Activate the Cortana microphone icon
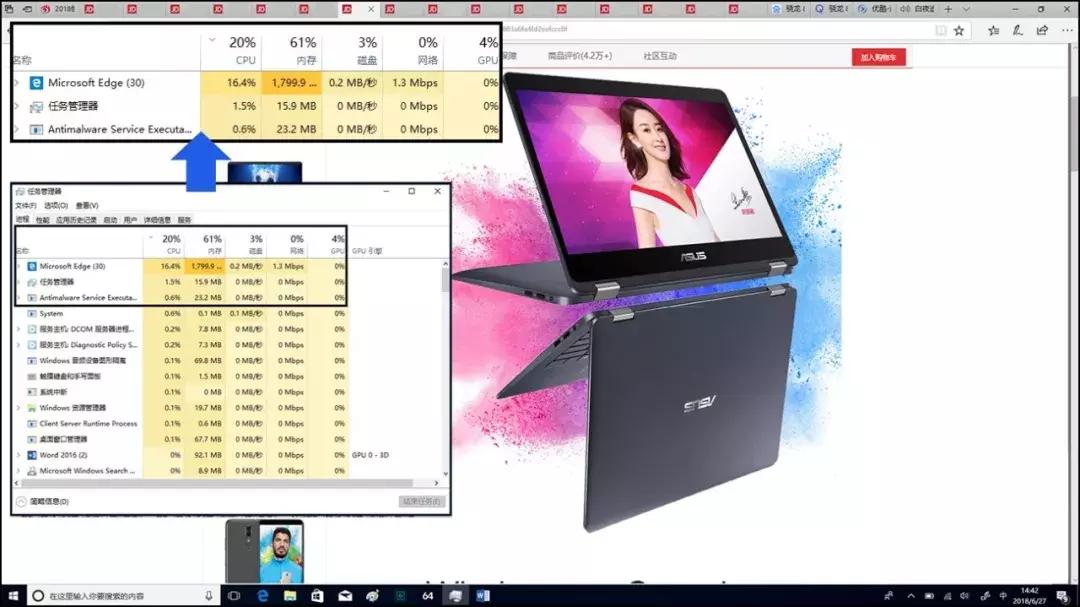 click(209, 596)
